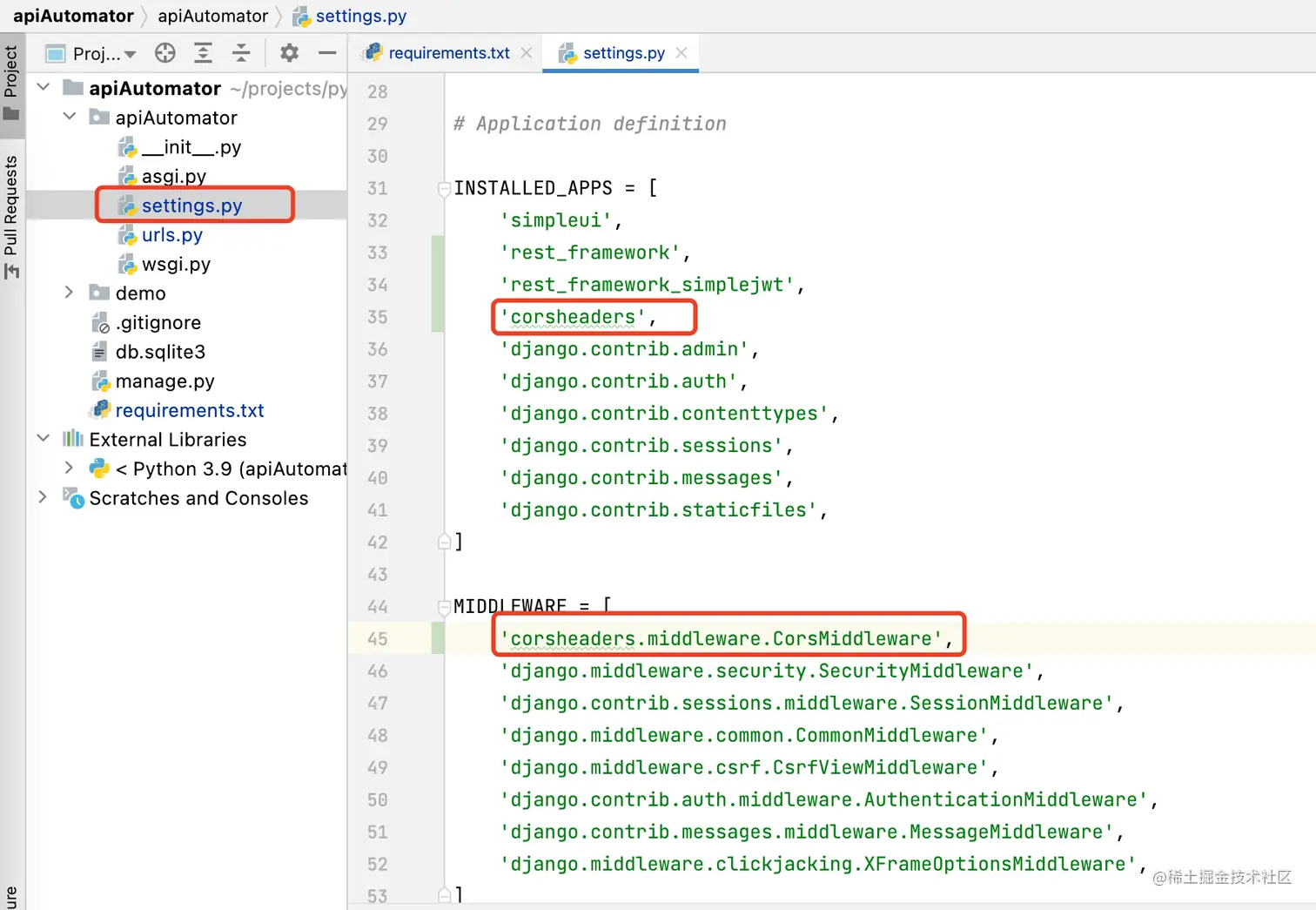Screen dimensions: 1316x910
Task: Click 'django.contrib.auth.middleware.AuthenticationMiddleware' line
Action: 824,800
